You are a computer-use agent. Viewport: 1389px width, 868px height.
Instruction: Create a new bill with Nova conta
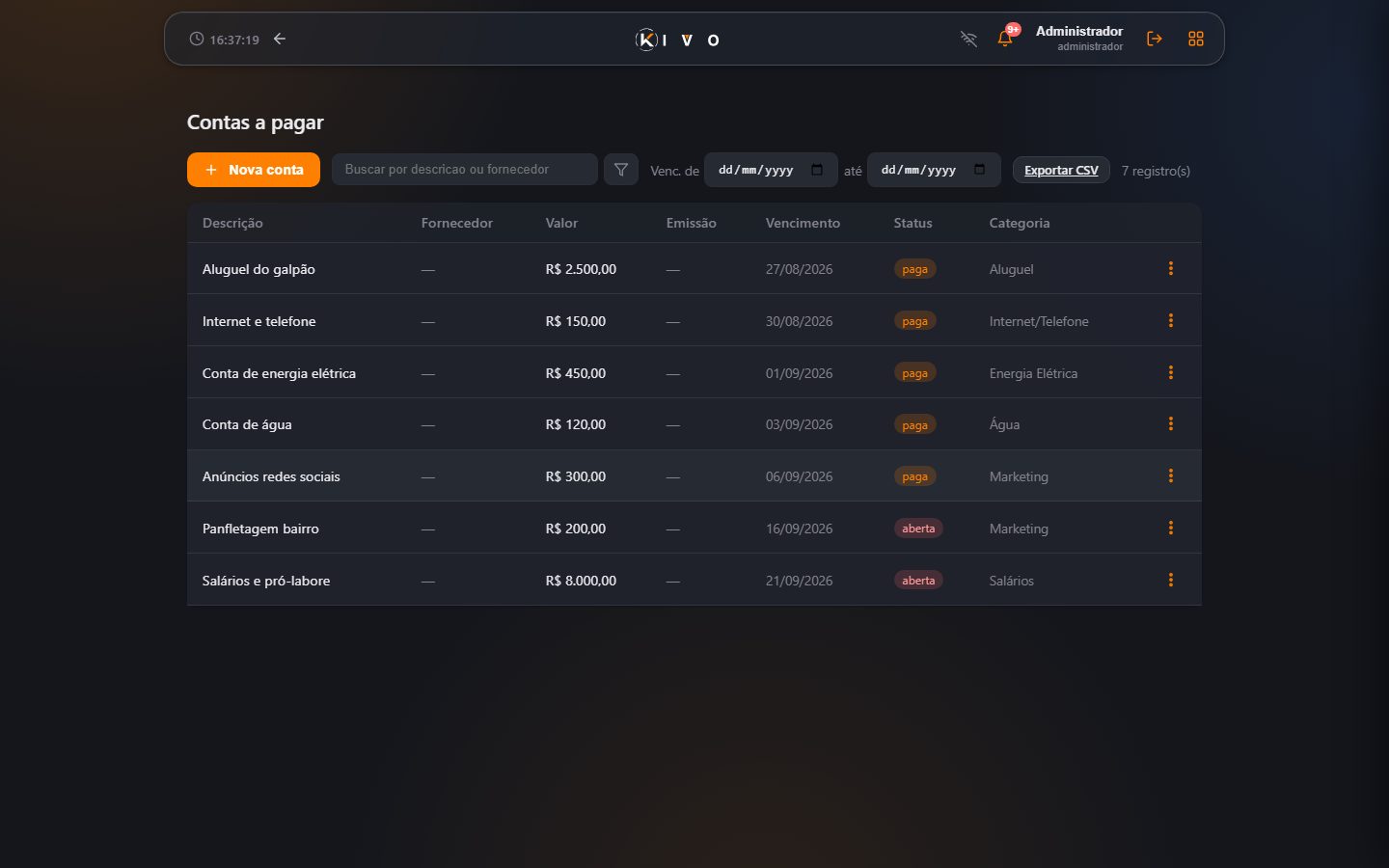pyautogui.click(x=254, y=170)
